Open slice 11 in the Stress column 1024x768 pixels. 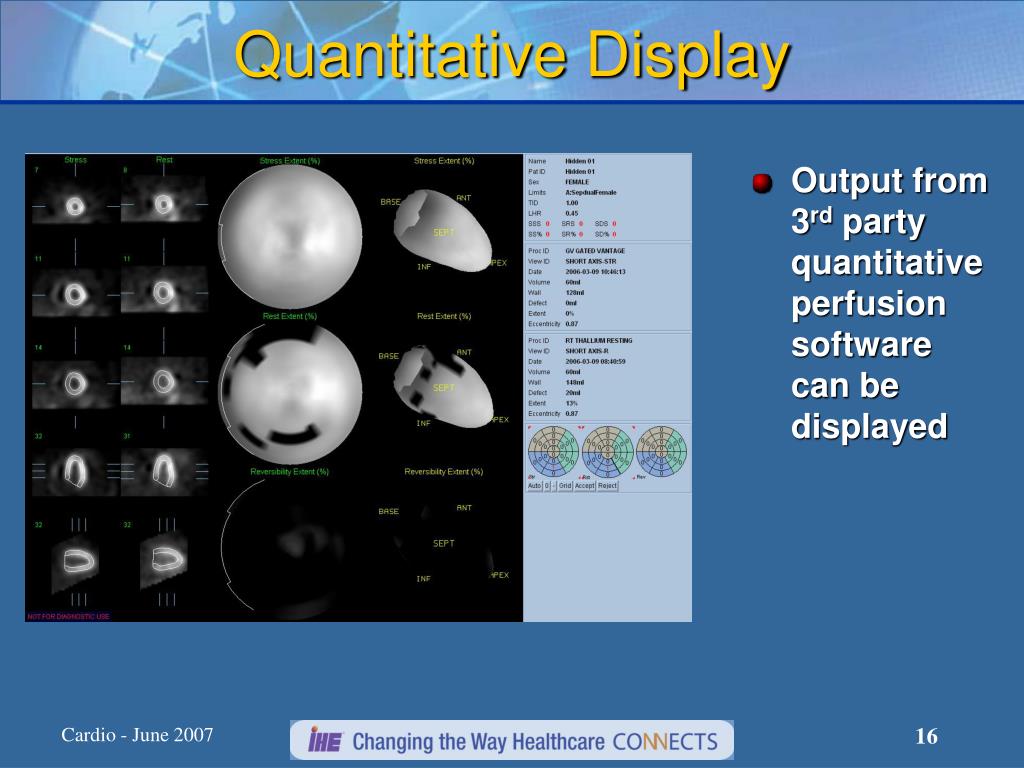pos(75,293)
